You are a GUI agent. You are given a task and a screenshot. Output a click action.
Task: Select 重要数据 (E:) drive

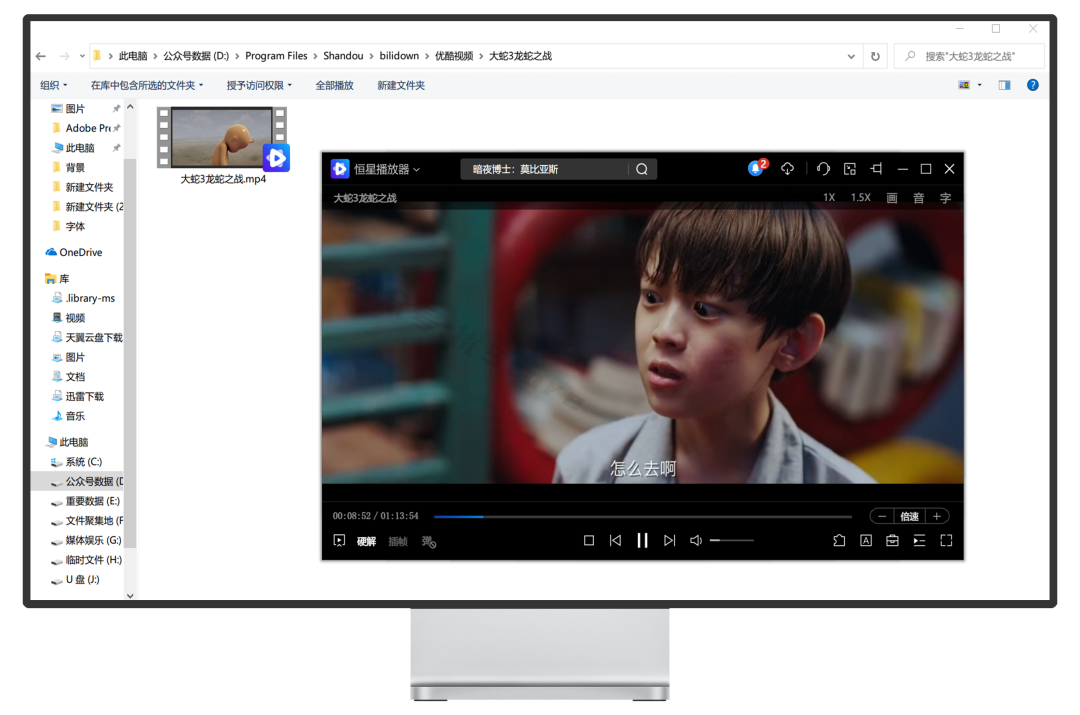pyautogui.click(x=85, y=501)
